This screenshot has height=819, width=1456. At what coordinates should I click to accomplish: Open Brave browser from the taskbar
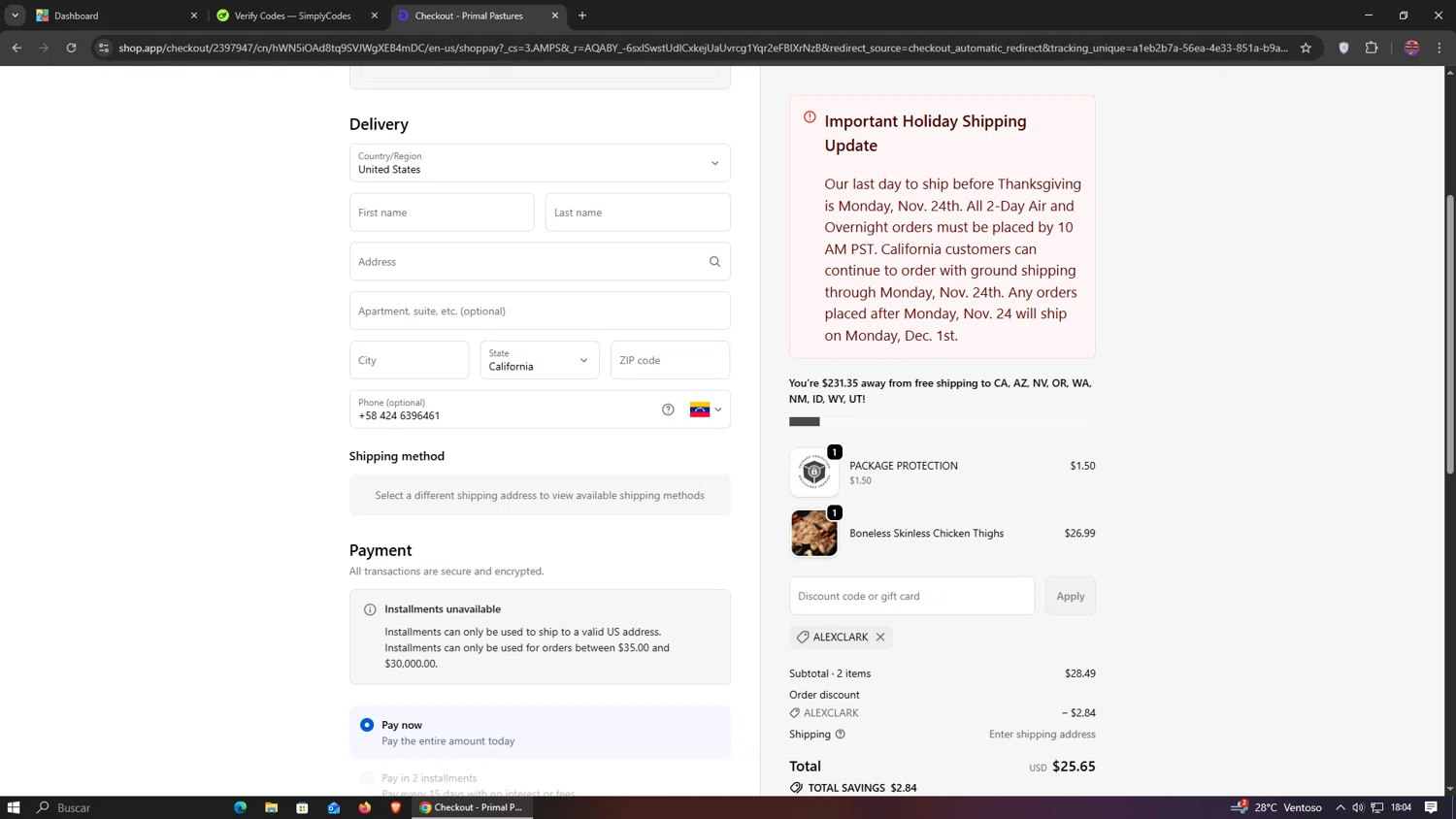[x=395, y=807]
